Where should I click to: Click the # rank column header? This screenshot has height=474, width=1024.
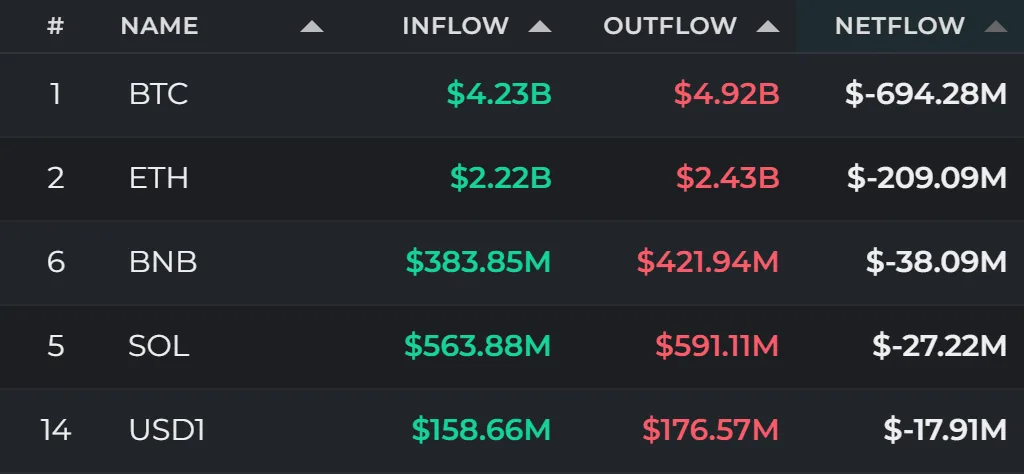pyautogui.click(x=56, y=26)
